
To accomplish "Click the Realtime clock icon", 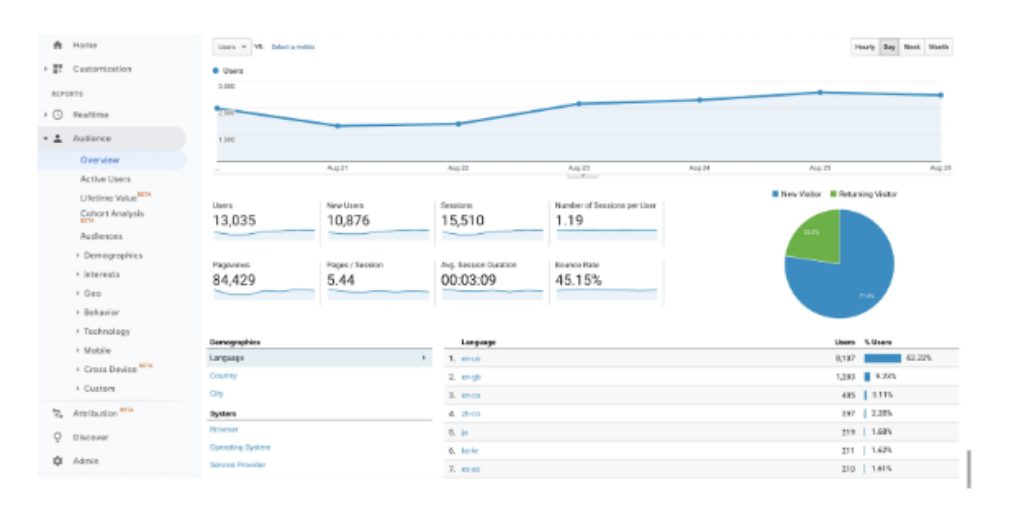I will click(x=58, y=114).
